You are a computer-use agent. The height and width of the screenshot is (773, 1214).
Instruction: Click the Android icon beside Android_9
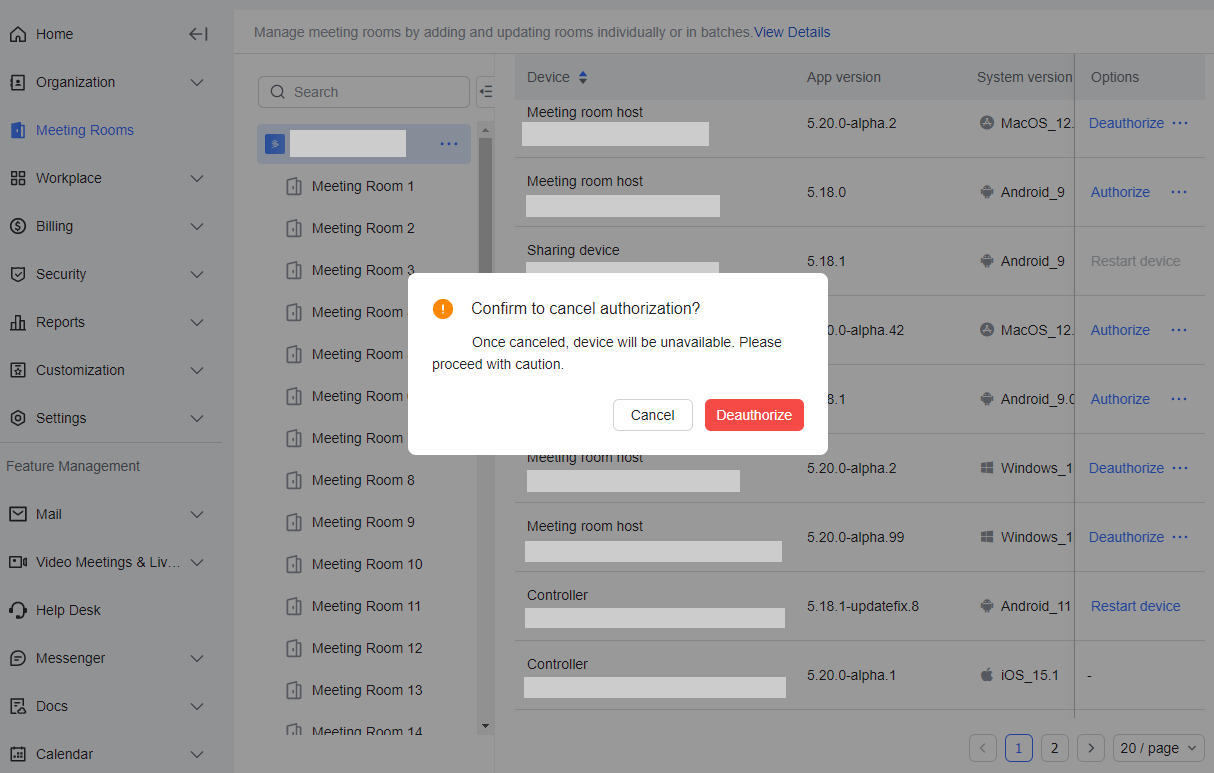pos(986,192)
